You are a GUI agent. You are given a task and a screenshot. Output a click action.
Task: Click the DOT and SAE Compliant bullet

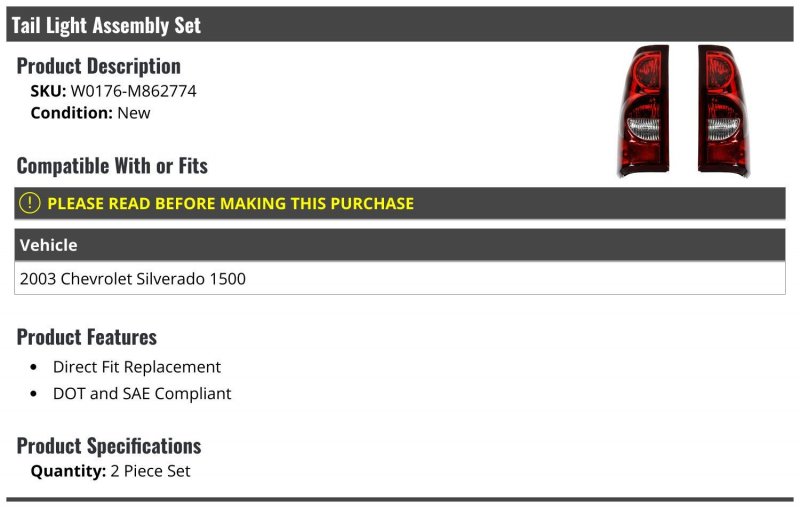click(x=142, y=393)
